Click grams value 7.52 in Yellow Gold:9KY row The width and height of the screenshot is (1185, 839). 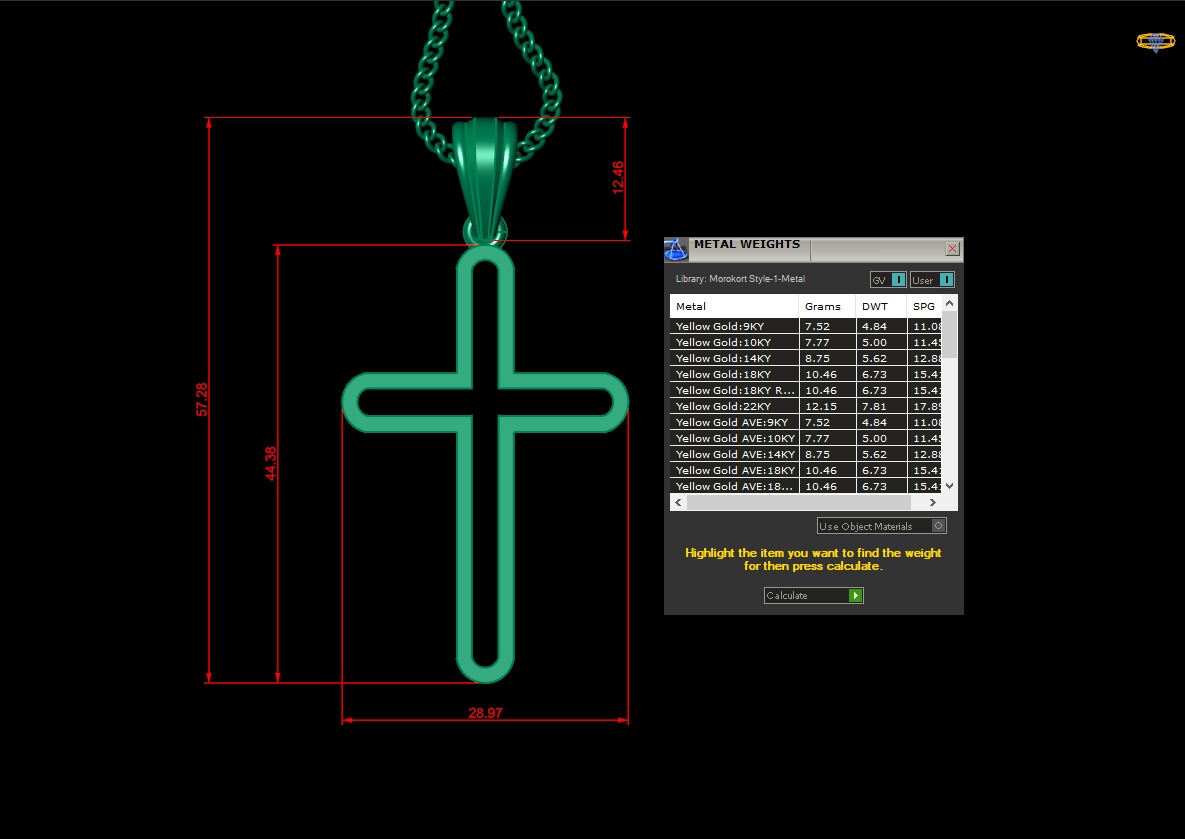817,327
